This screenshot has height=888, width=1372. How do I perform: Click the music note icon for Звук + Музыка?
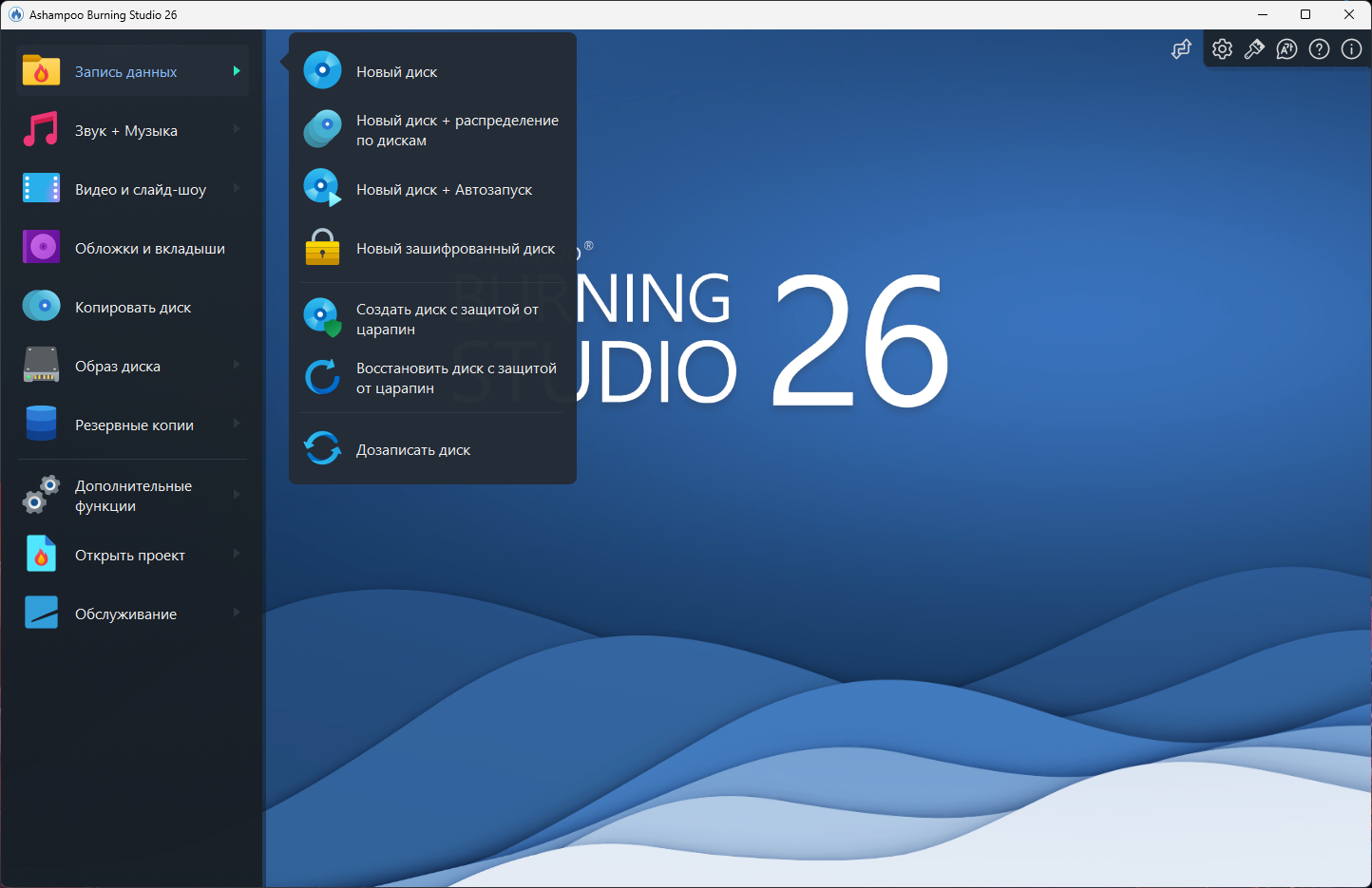tap(41, 130)
